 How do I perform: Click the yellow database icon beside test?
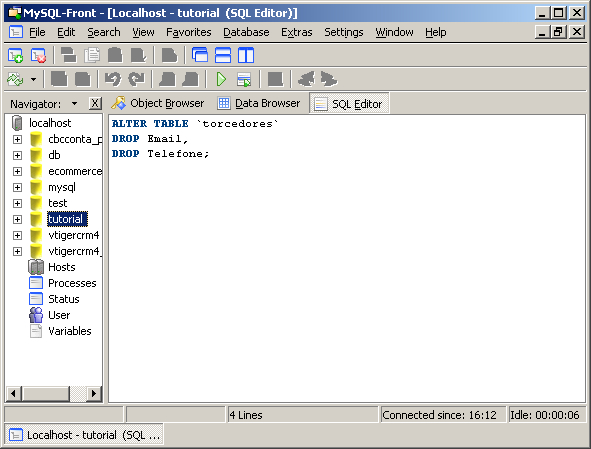click(x=36, y=203)
